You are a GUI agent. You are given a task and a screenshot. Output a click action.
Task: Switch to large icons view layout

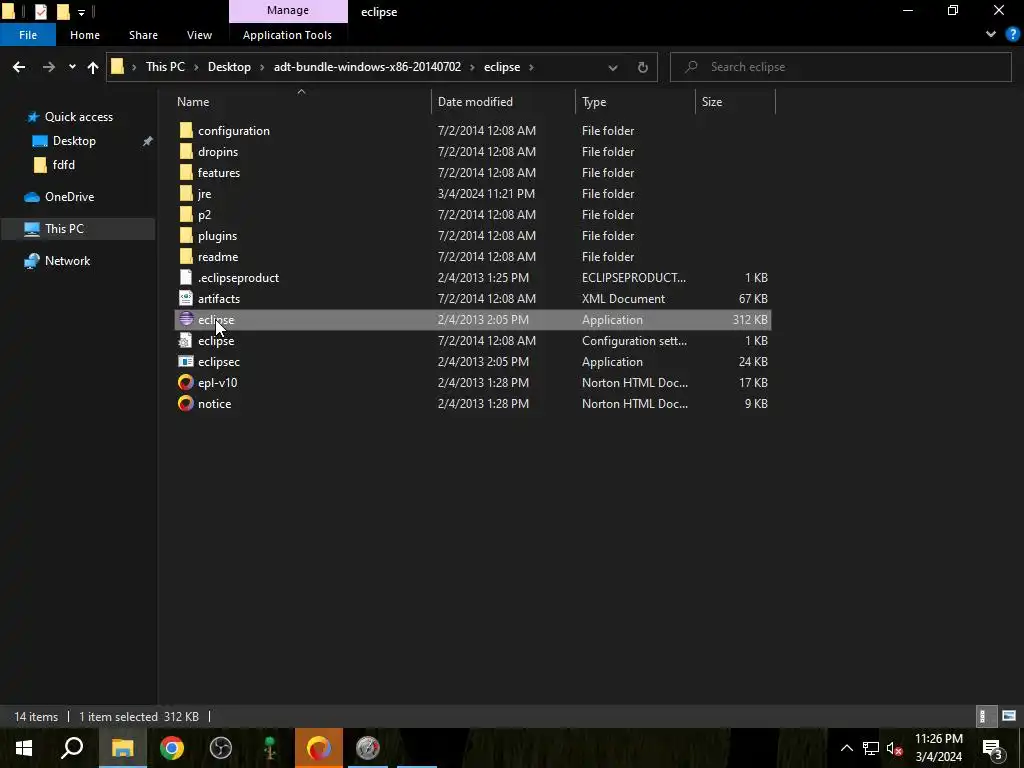pos(1008,716)
